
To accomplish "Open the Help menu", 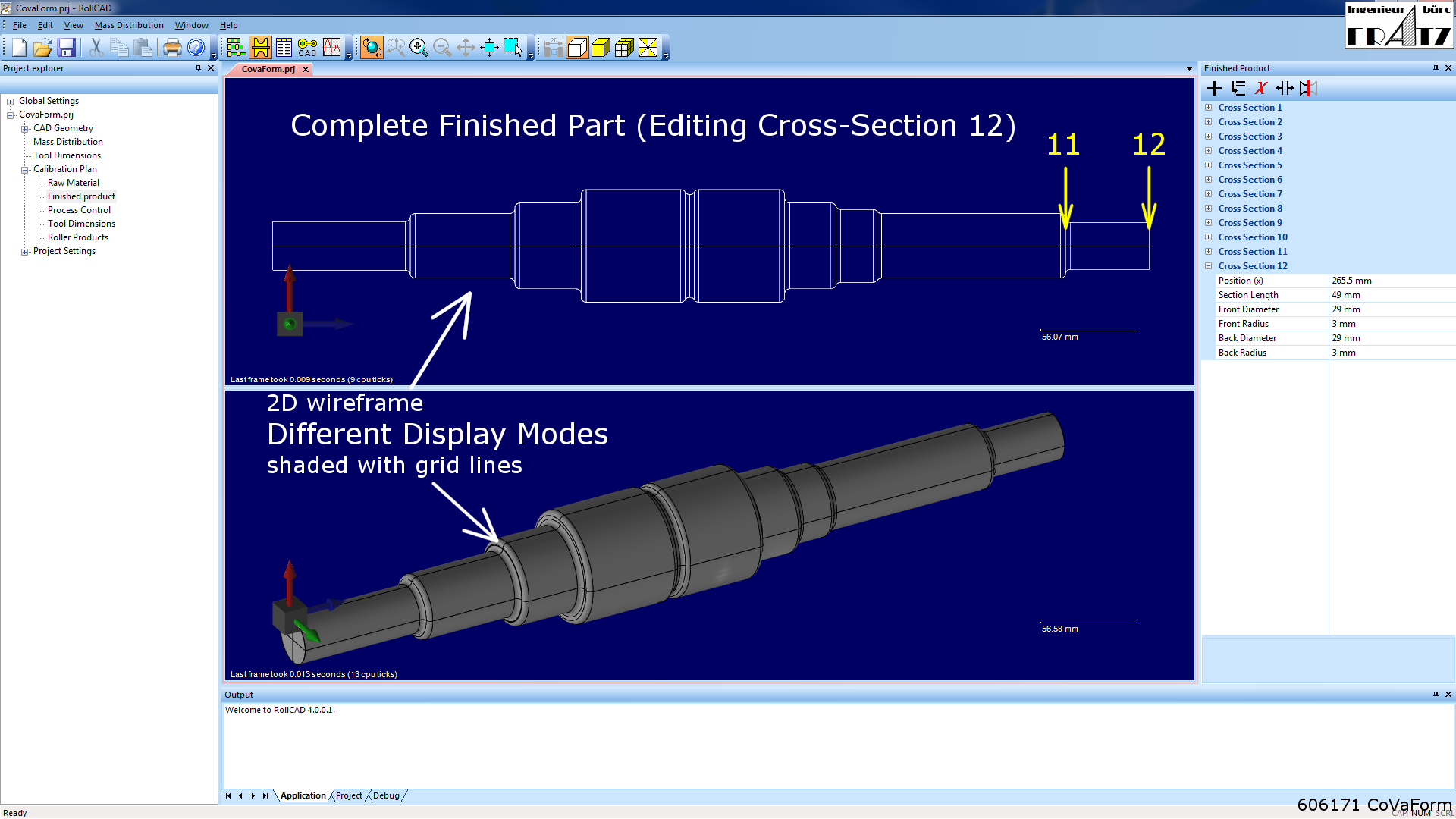I will pos(229,25).
